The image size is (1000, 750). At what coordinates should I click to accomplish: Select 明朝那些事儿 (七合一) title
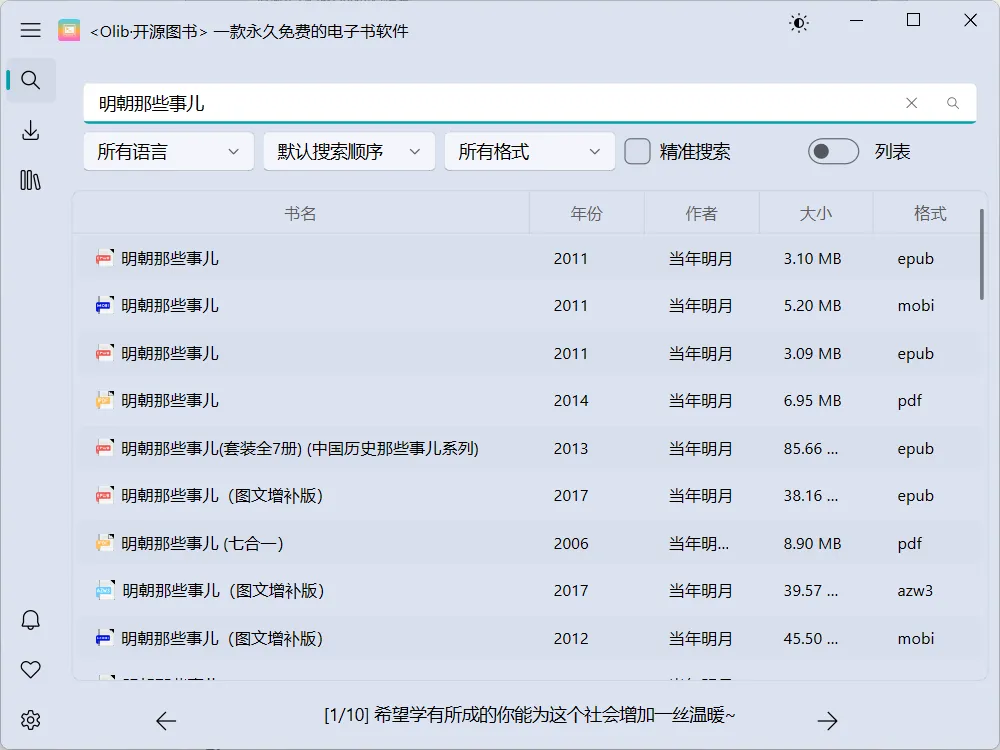click(x=202, y=543)
